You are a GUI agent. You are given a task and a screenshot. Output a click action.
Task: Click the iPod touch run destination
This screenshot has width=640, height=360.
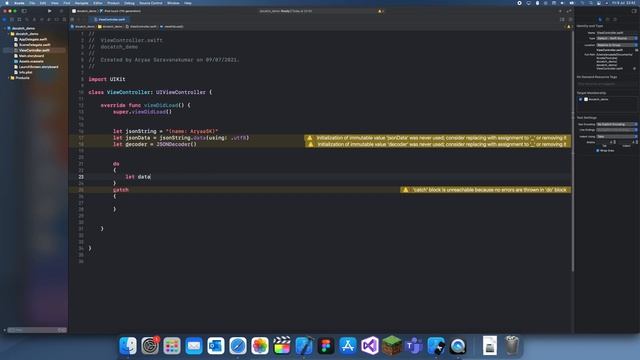coord(120,11)
